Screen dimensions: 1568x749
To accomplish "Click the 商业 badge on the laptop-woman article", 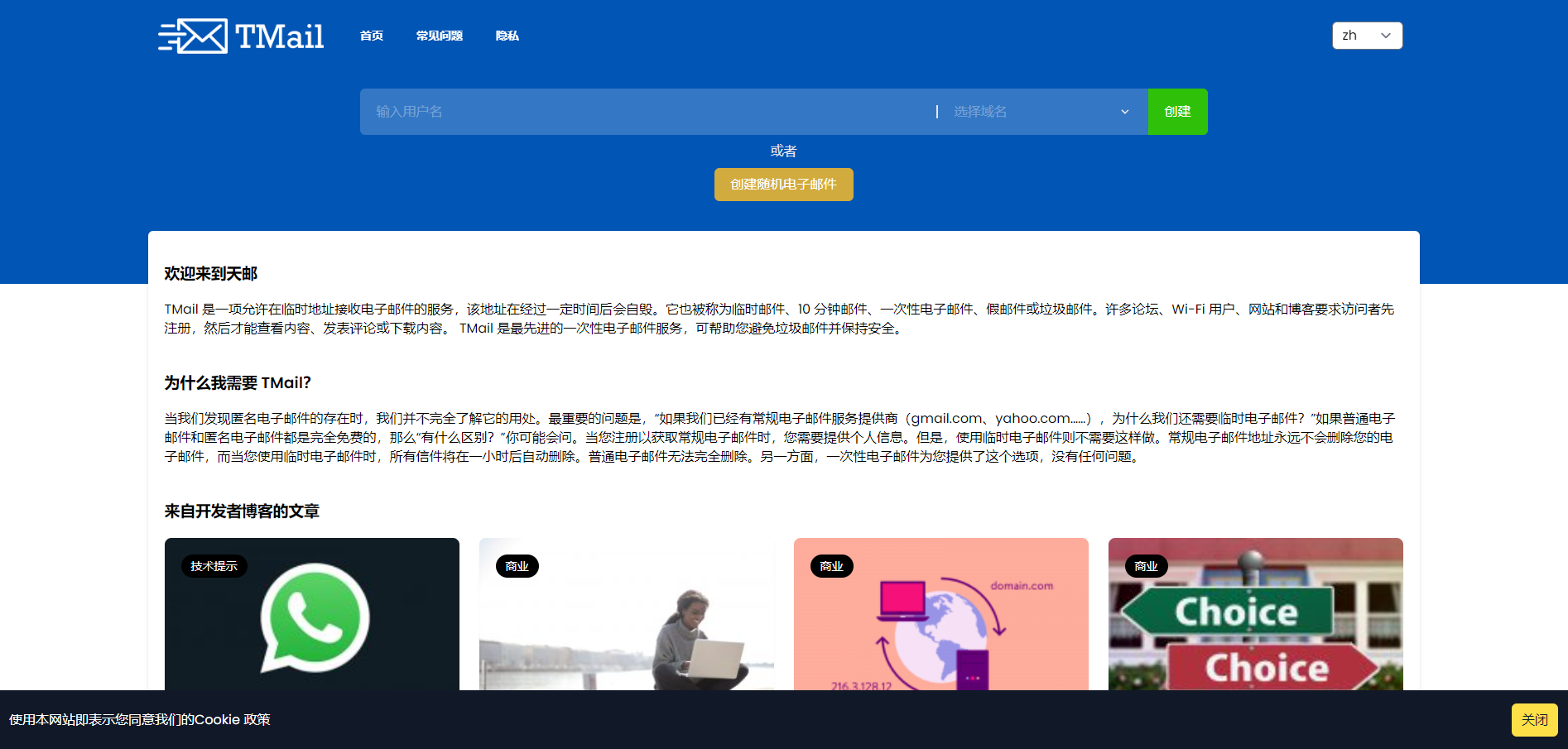I will (517, 566).
